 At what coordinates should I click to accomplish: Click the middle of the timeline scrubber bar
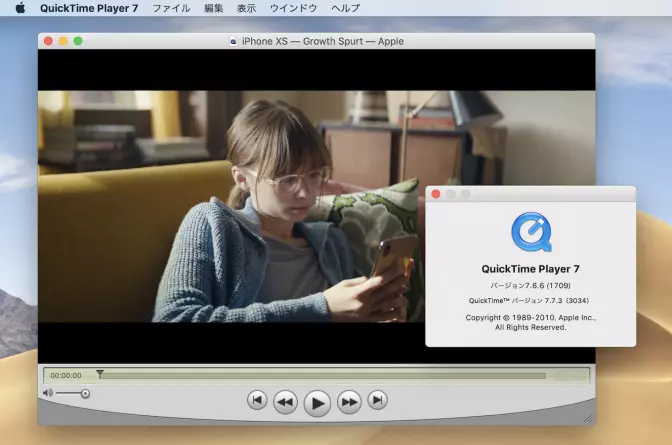322,376
